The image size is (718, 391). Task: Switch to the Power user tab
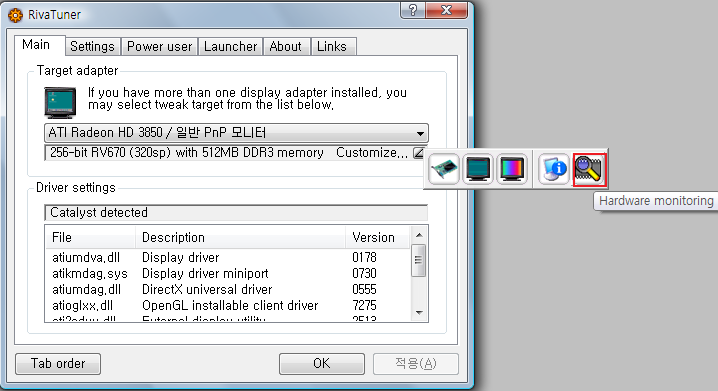pyautogui.click(x=159, y=47)
